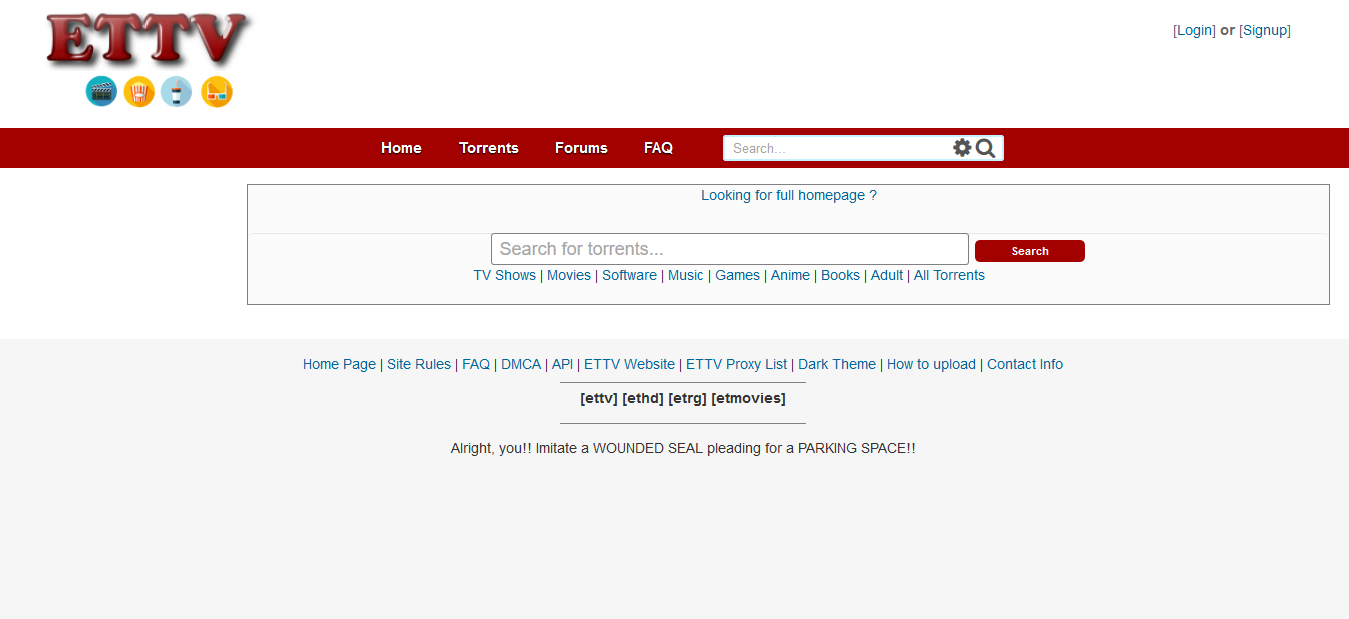Open the DMCA link

(x=521, y=364)
